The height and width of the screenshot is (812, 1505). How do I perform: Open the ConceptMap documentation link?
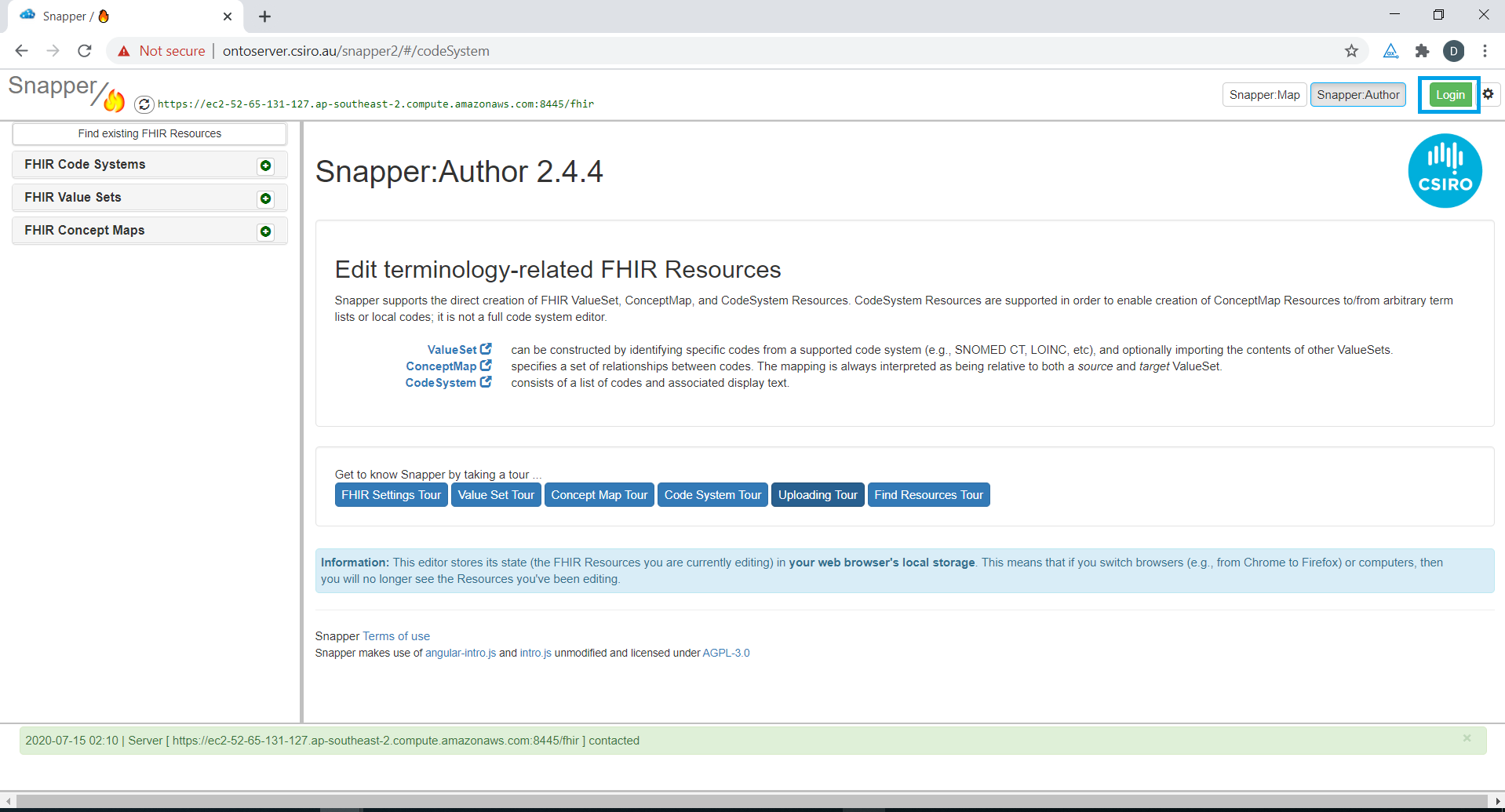(441, 366)
